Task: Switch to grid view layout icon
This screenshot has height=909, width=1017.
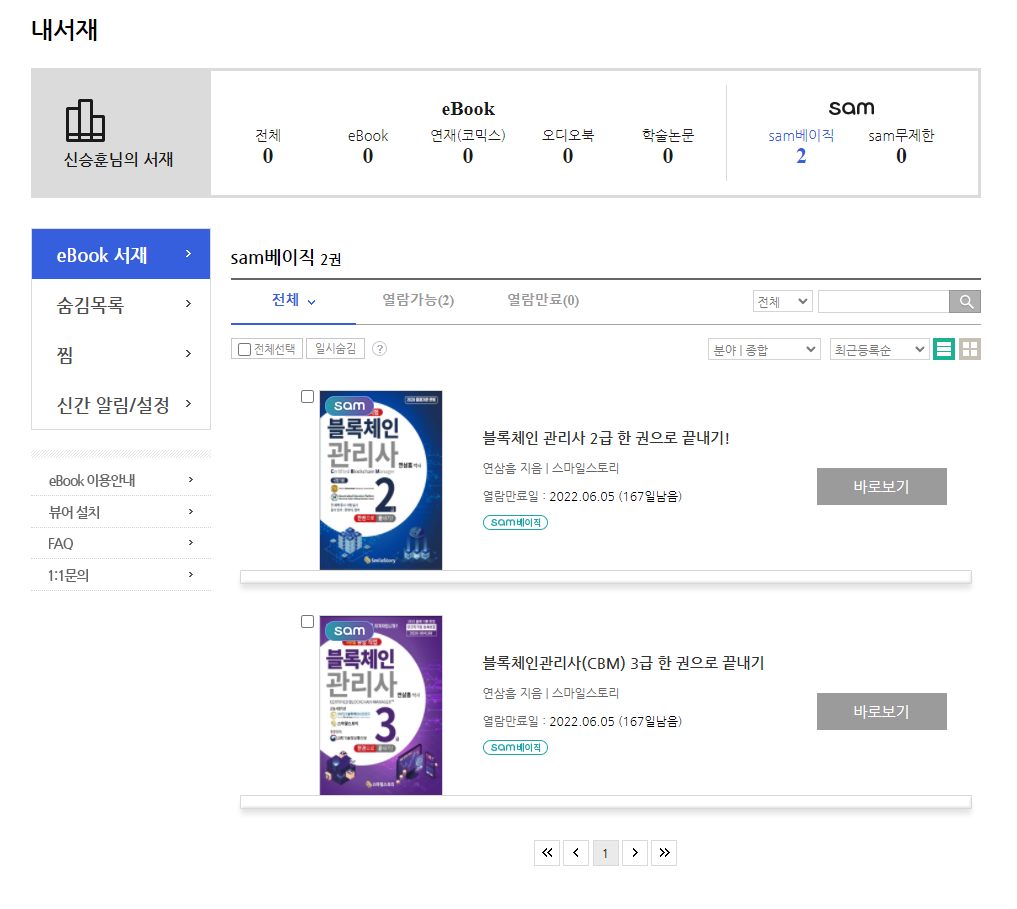Action: 970,349
